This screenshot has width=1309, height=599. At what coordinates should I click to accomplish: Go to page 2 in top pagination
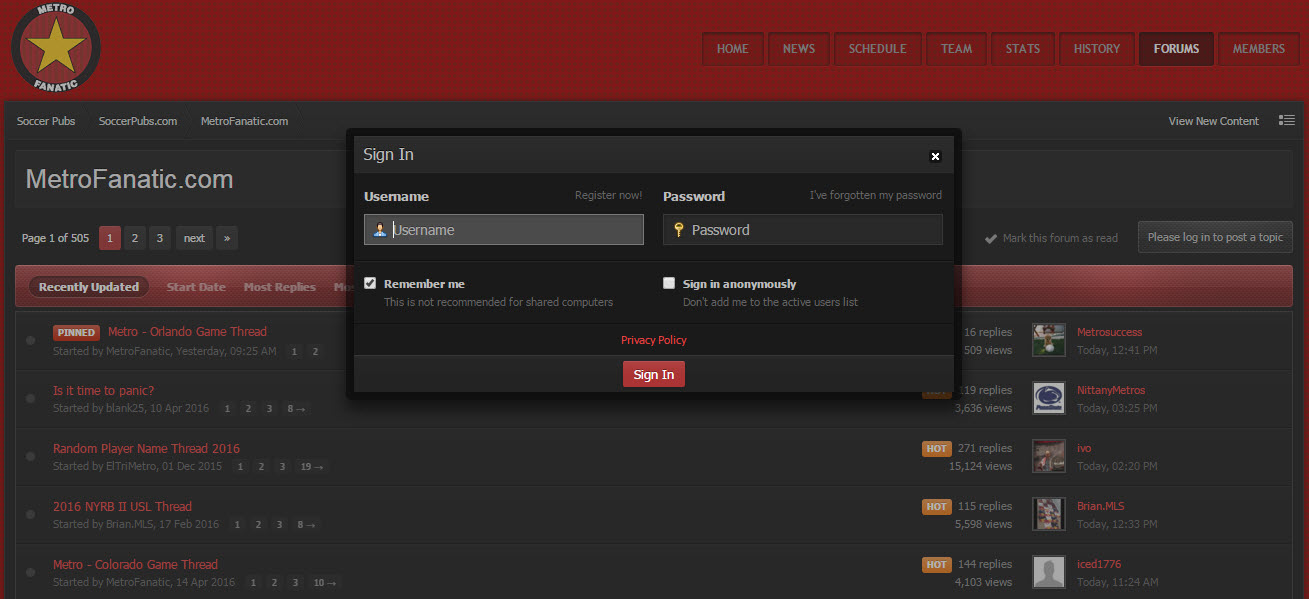tap(135, 238)
